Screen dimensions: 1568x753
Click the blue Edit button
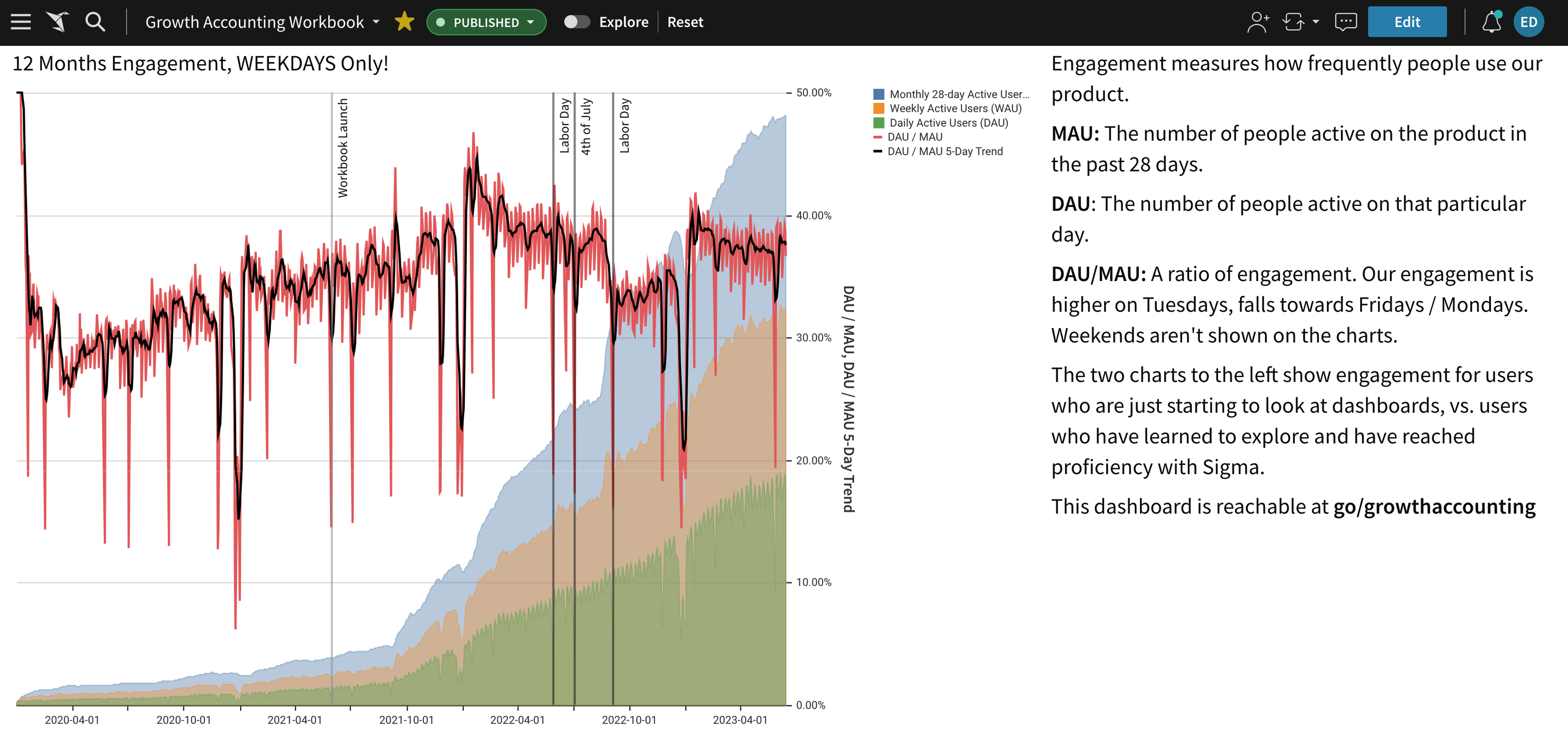click(x=1407, y=22)
